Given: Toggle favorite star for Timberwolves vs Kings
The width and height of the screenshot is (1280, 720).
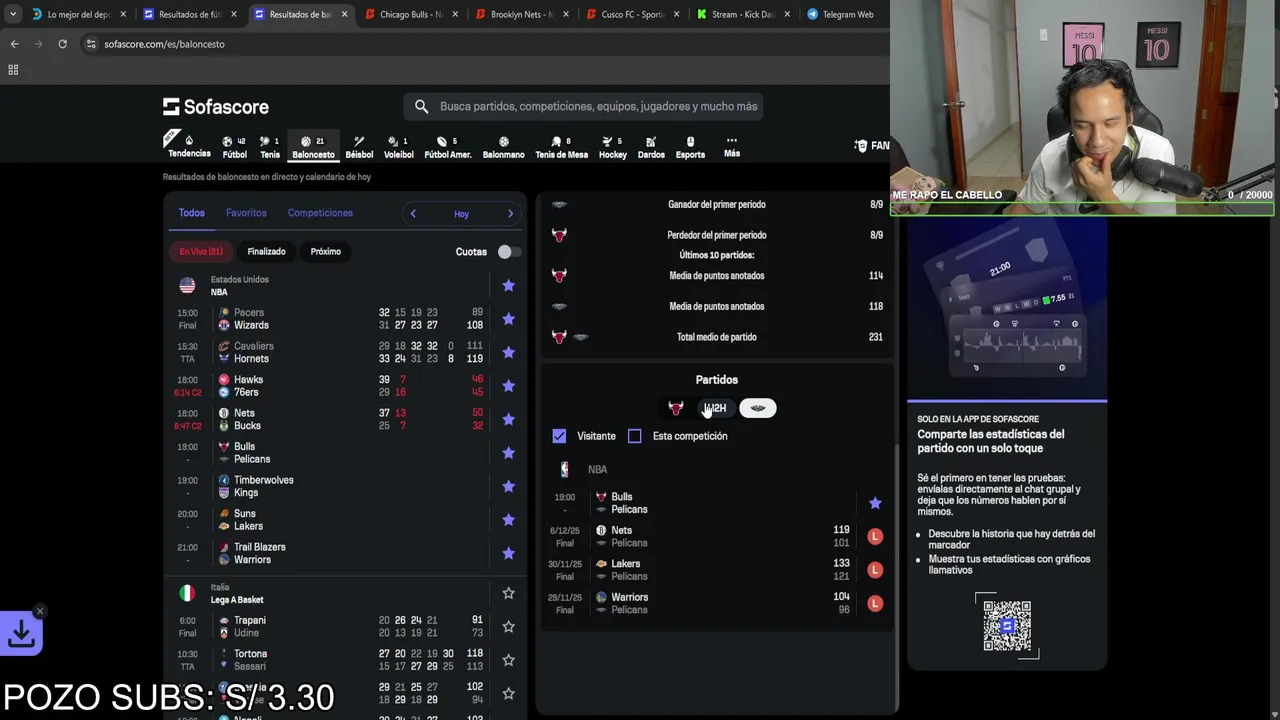Looking at the screenshot, I should (508, 486).
